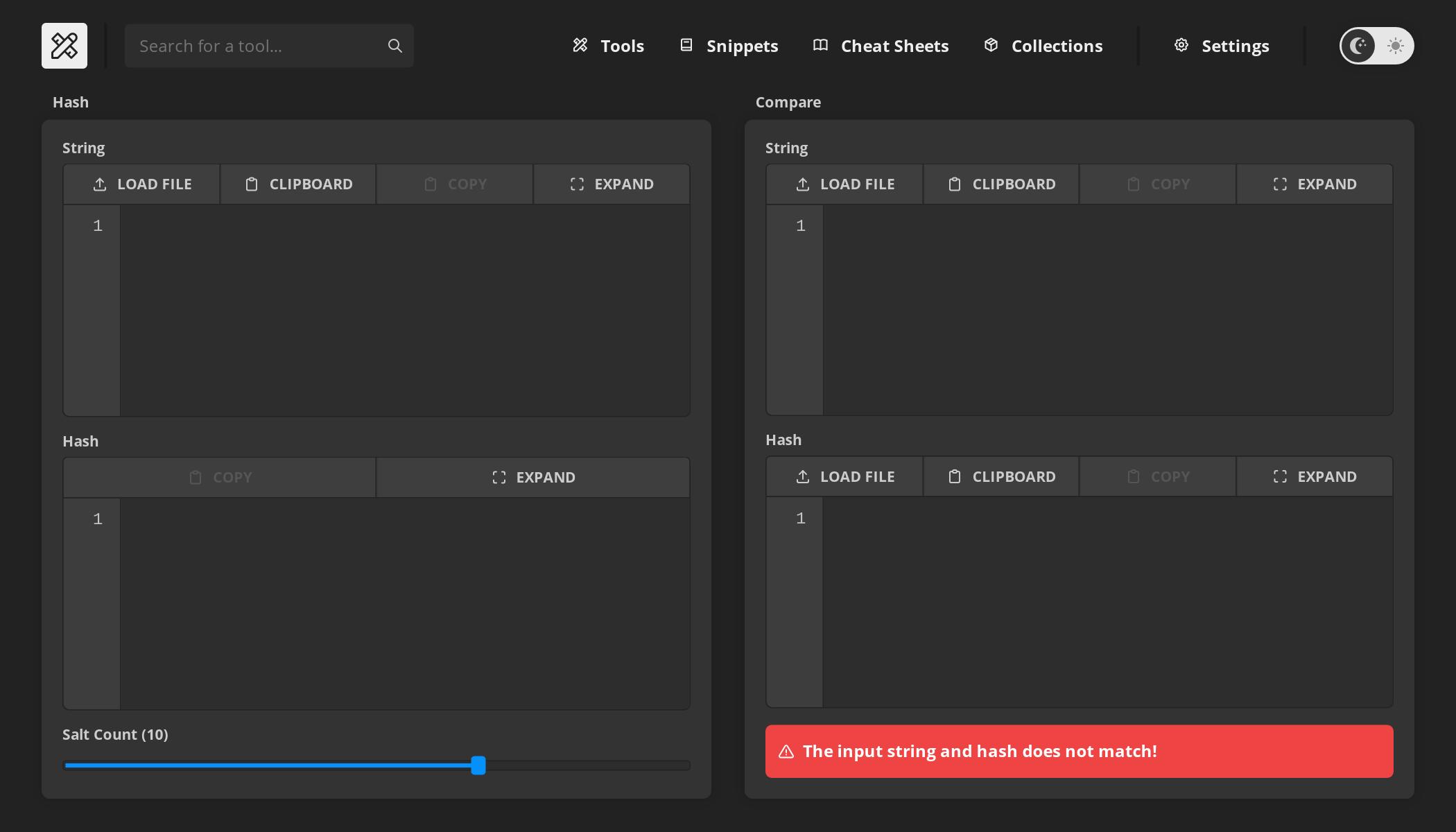Click into the Compare String text editor

point(1108,310)
